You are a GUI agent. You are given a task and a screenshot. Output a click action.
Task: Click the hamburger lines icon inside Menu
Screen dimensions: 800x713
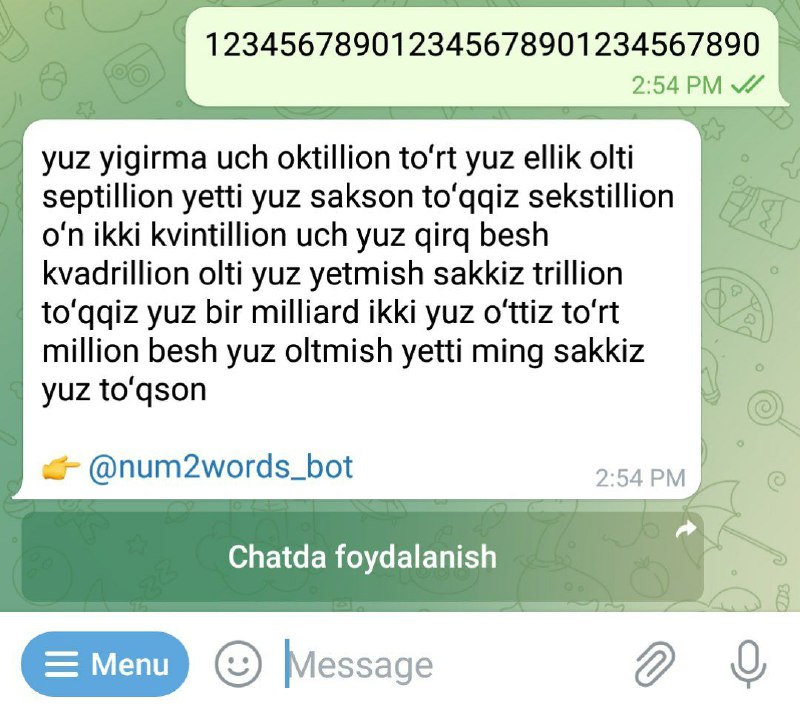(x=61, y=665)
